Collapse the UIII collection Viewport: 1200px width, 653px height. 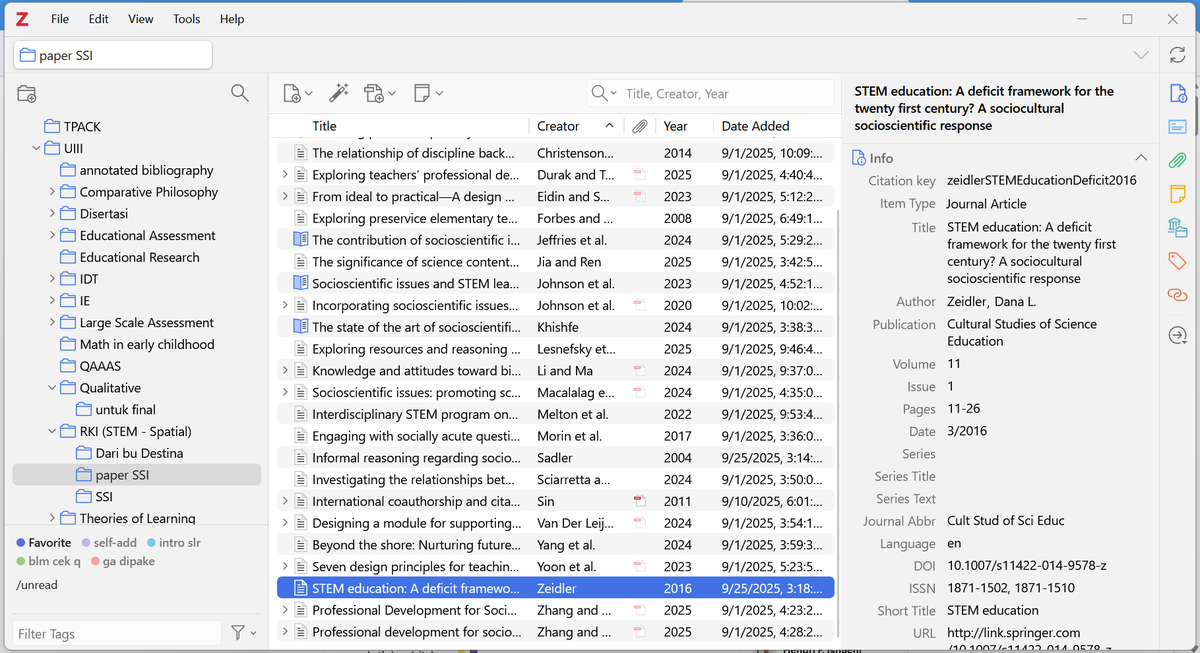tap(37, 148)
